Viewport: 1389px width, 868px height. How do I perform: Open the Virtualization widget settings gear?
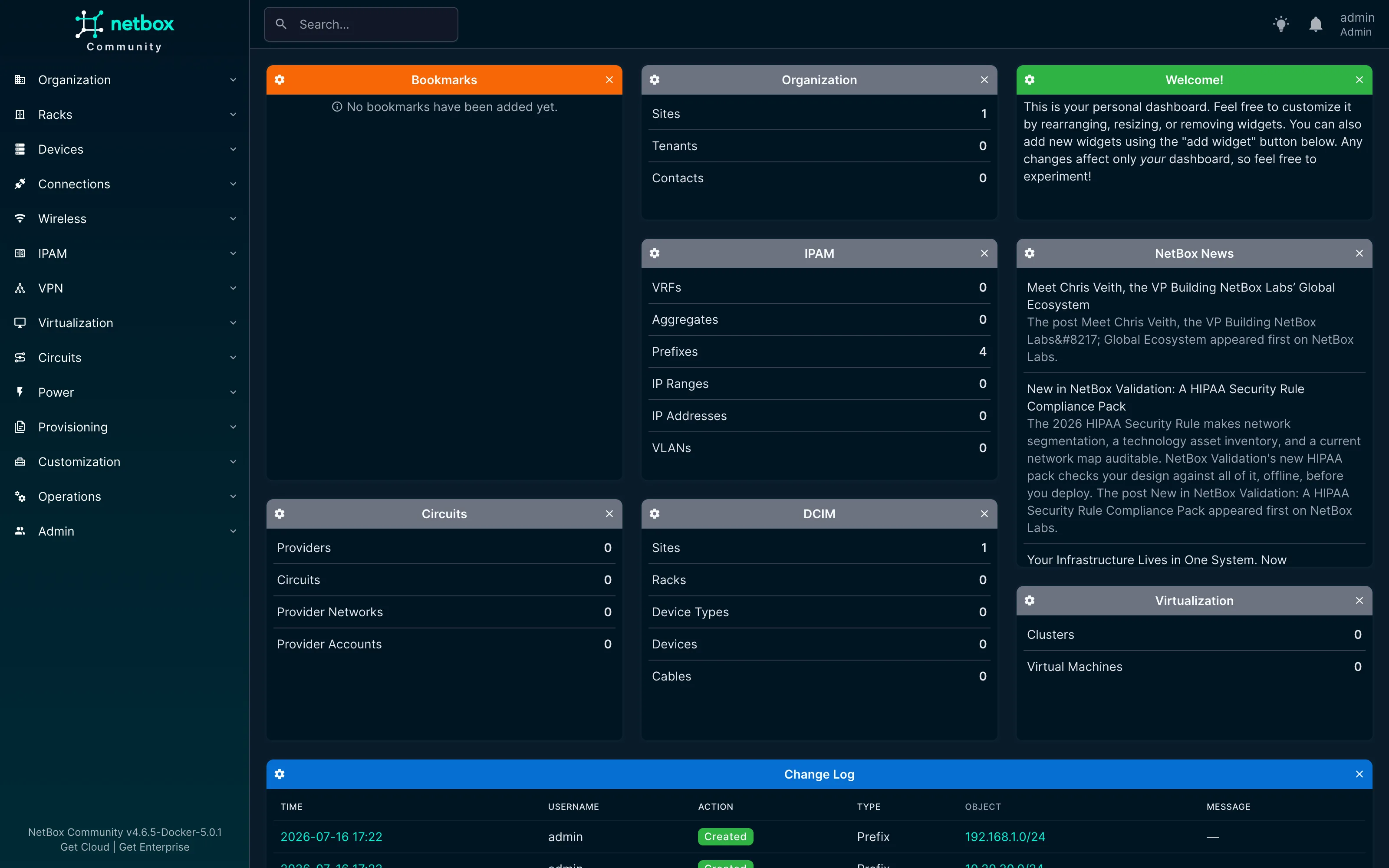pyautogui.click(x=1030, y=601)
